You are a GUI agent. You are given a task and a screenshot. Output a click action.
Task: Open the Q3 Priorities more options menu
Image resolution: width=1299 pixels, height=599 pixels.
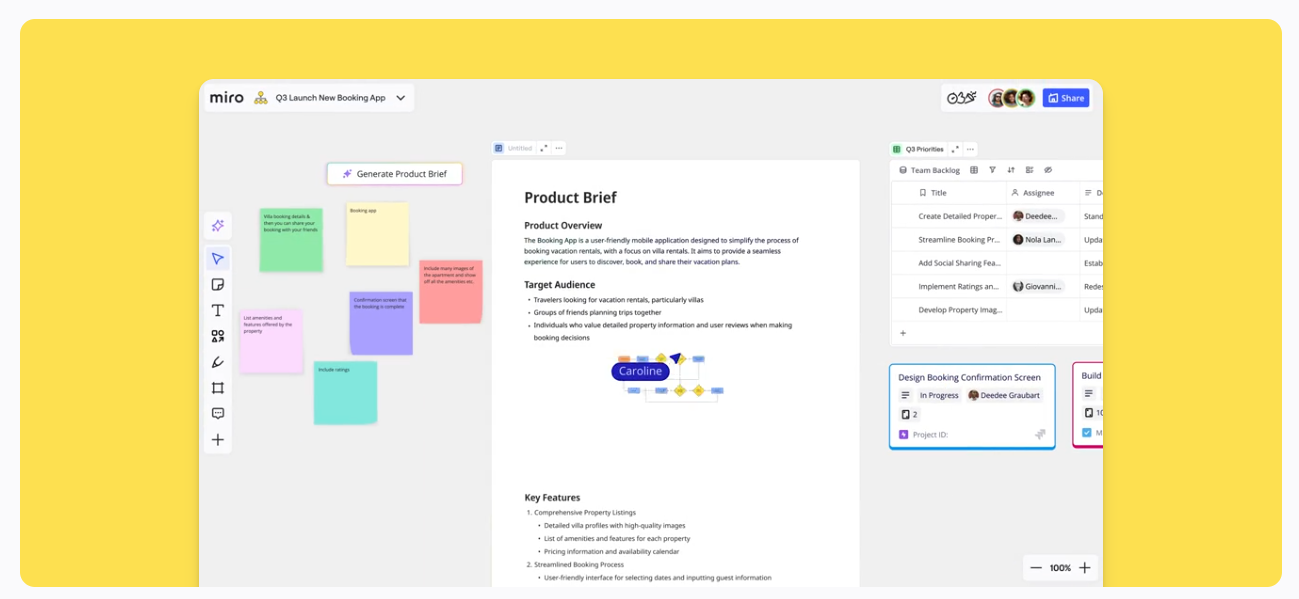pyautogui.click(x=971, y=149)
